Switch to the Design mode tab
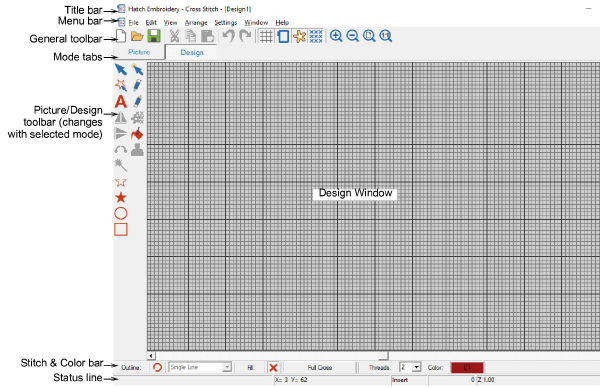This screenshot has height=388, width=600. point(192,52)
